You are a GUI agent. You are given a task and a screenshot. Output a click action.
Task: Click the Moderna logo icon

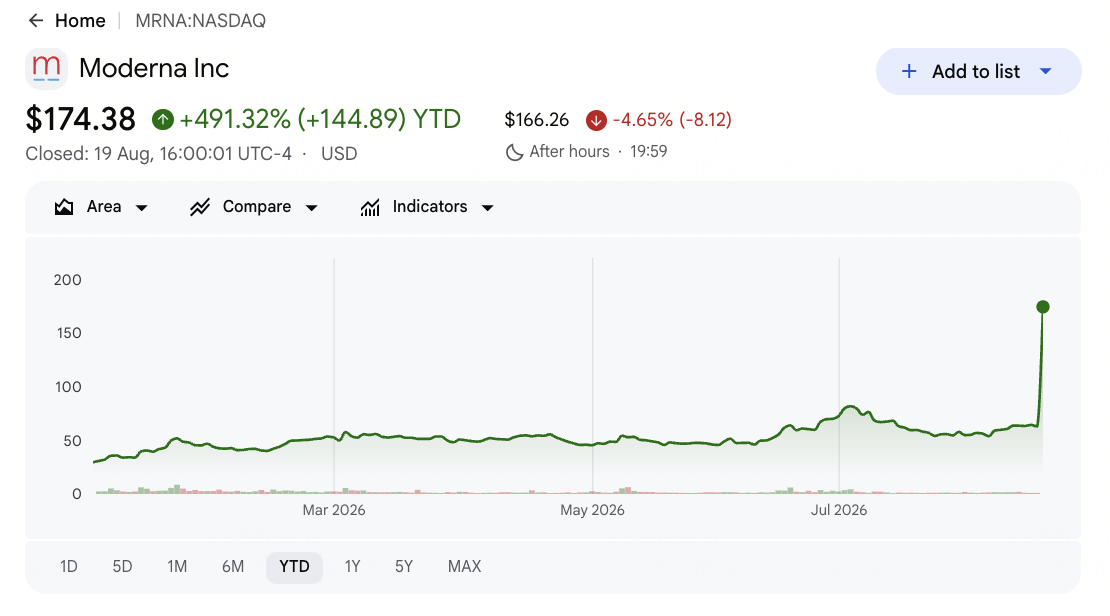[x=47, y=69]
